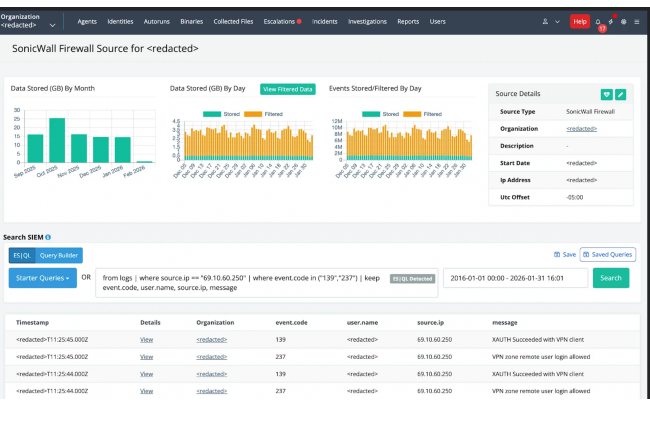Switch to ES|QL query mode
Image resolution: width=650 pixels, height=433 pixels.
21,255
